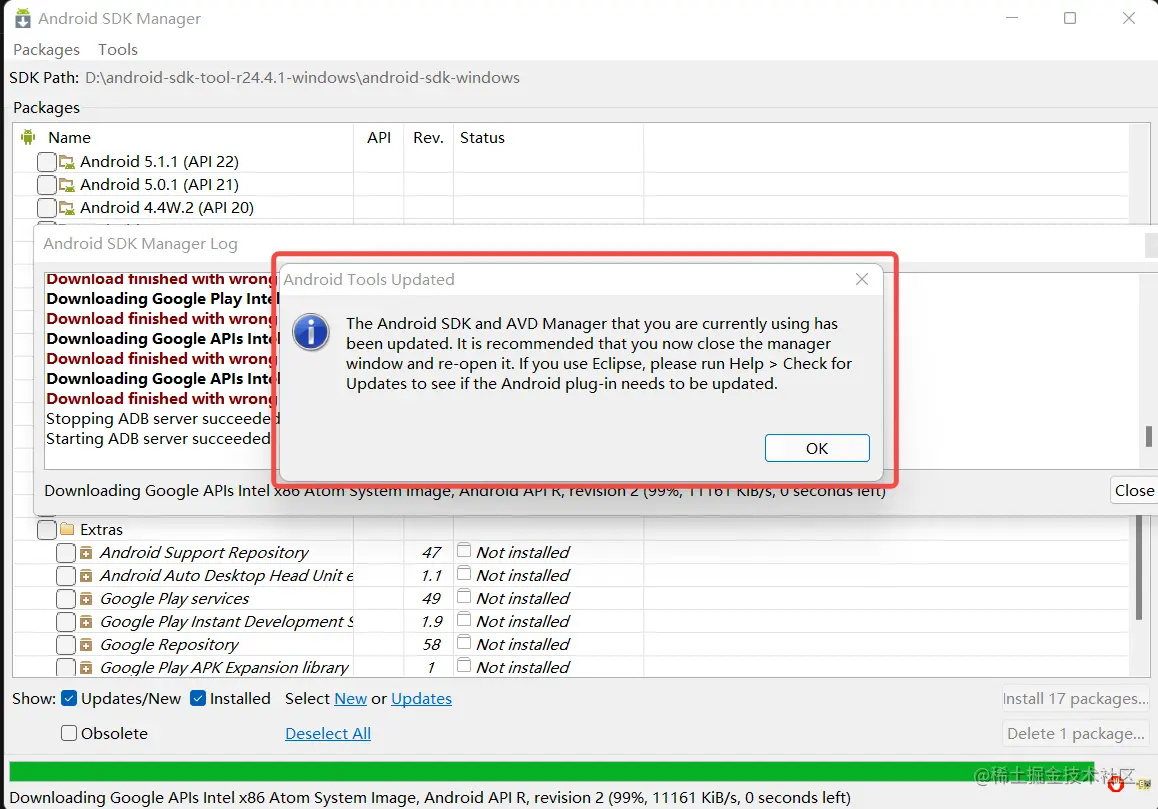Image resolution: width=1158 pixels, height=809 pixels.
Task: Check the Android Support Repository checkbox
Action: (66, 553)
